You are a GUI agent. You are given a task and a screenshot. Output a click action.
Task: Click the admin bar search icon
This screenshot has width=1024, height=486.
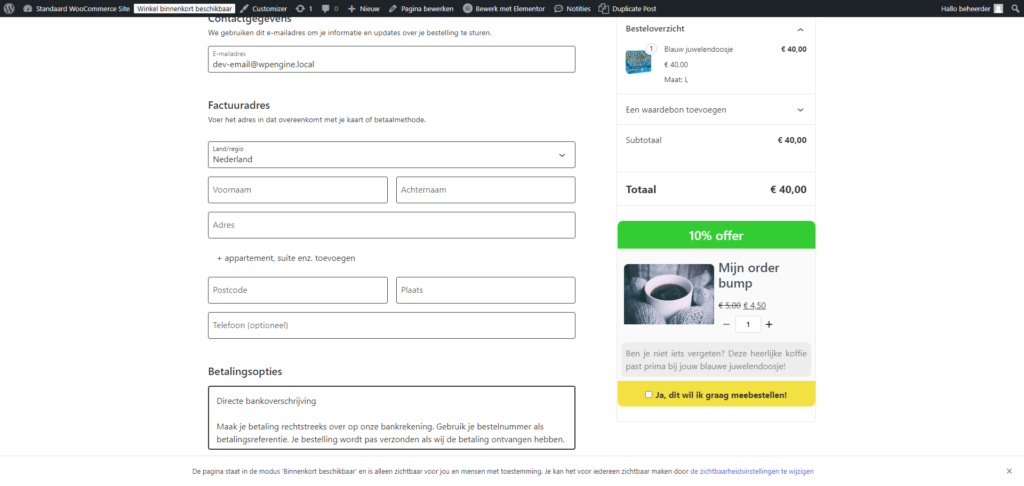1015,8
